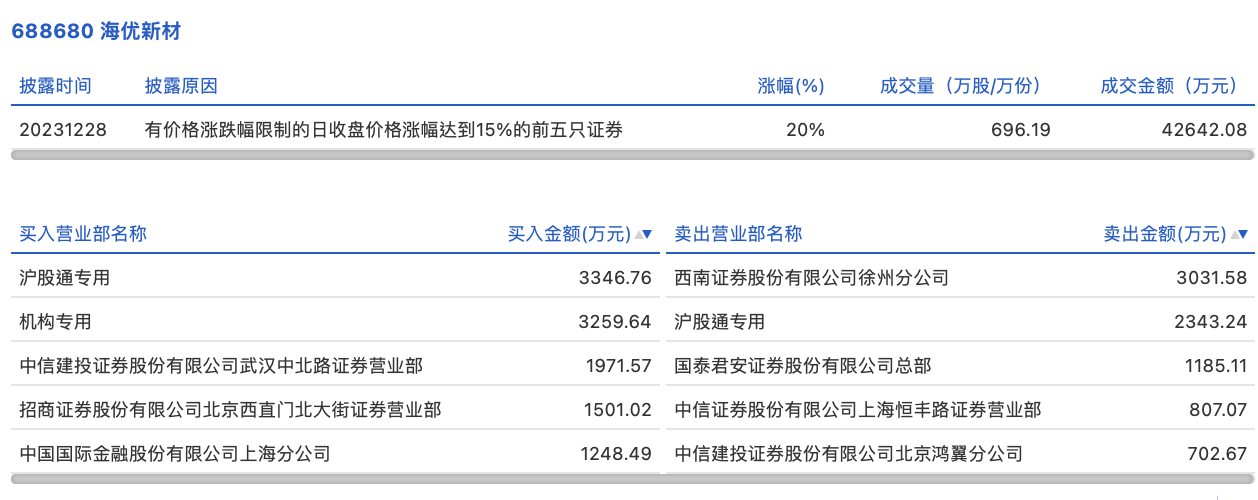Screen dimensions: 1258x500
Task: Click the horizontal scrollbar under disclosure table
Action: tap(632, 155)
